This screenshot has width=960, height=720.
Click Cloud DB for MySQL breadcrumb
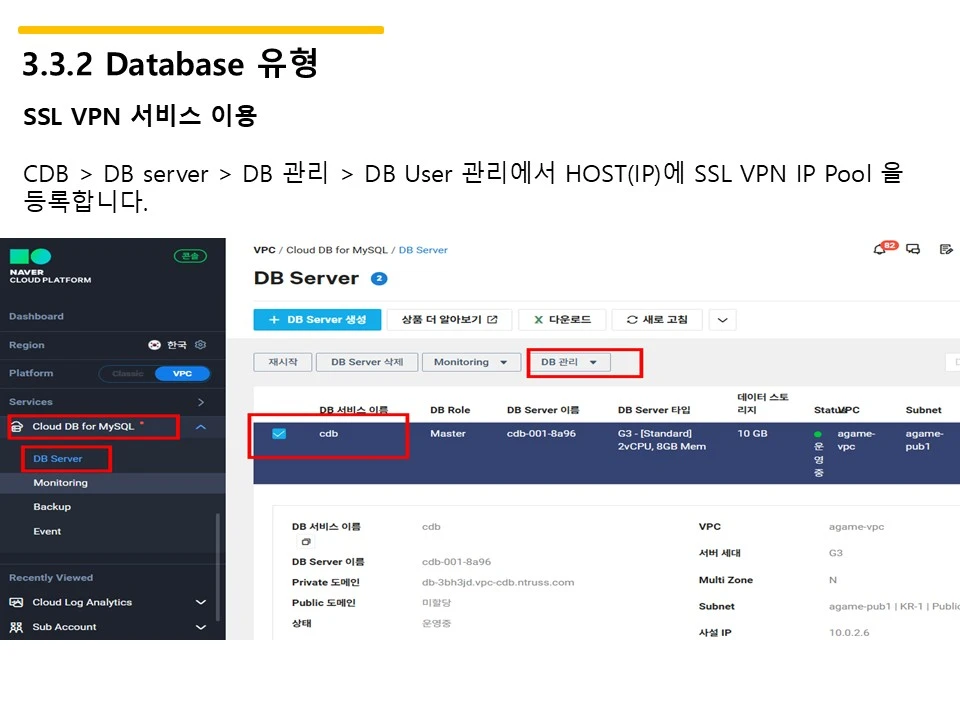337,250
